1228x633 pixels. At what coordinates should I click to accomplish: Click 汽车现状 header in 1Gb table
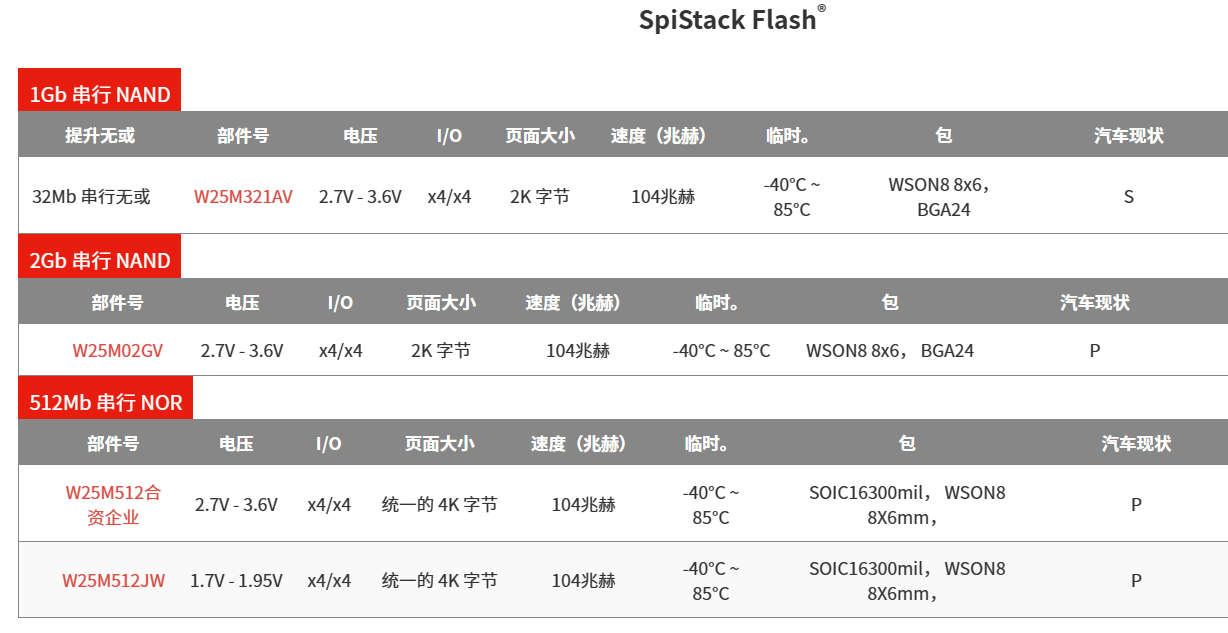pyautogui.click(x=1129, y=136)
